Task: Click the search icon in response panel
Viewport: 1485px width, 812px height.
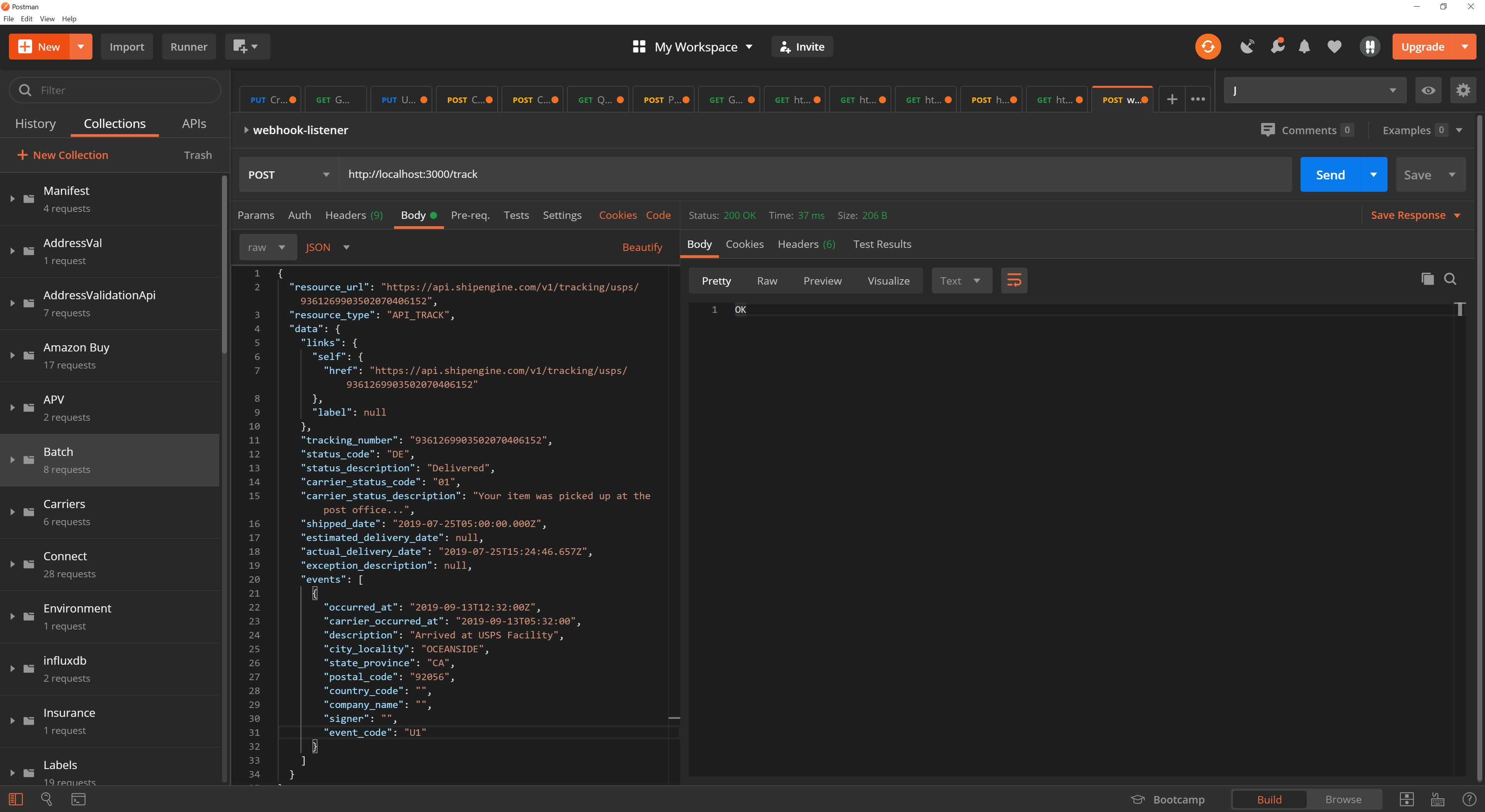Action: click(1450, 279)
